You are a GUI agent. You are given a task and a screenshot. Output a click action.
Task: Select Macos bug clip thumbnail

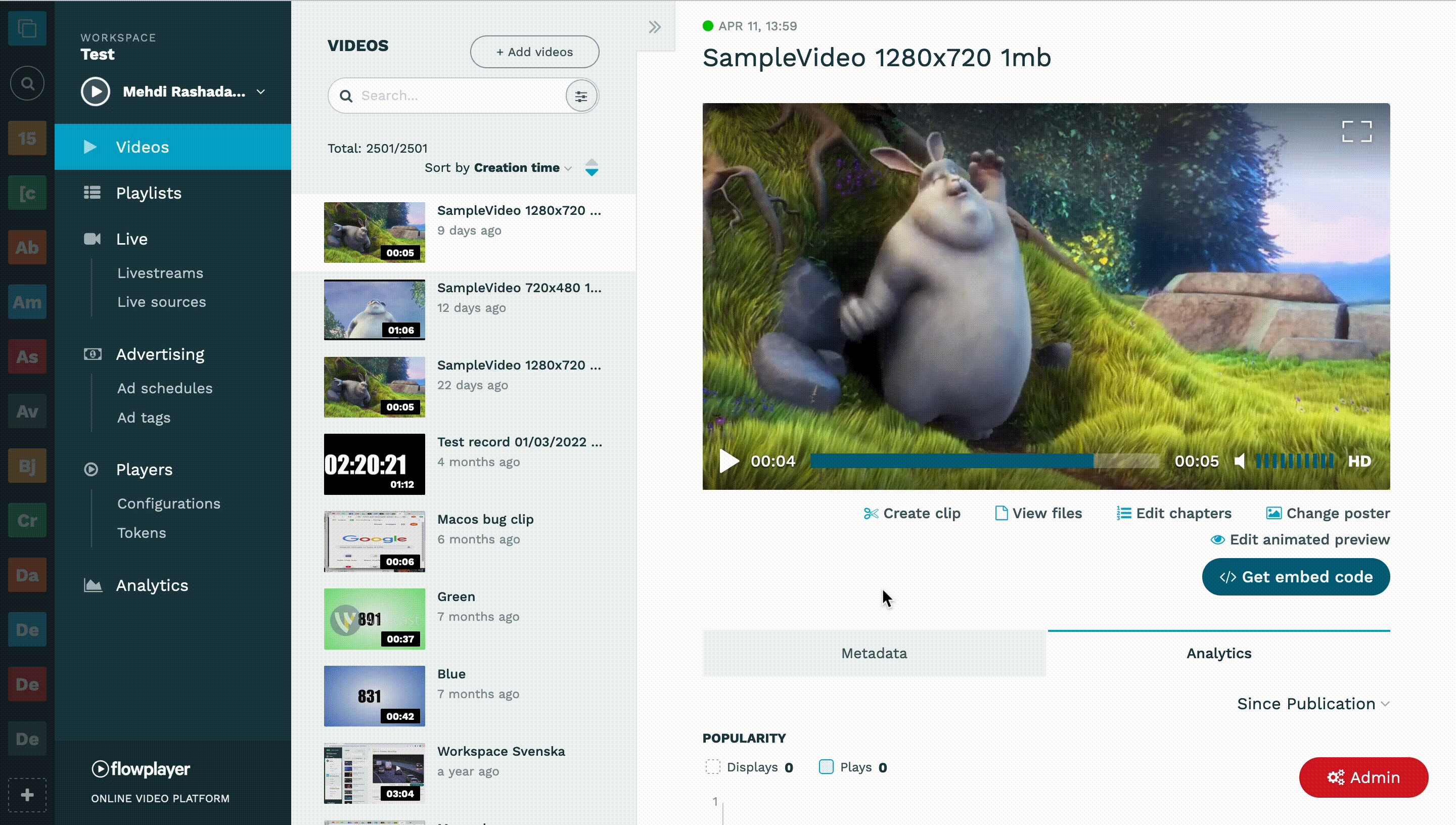click(375, 542)
